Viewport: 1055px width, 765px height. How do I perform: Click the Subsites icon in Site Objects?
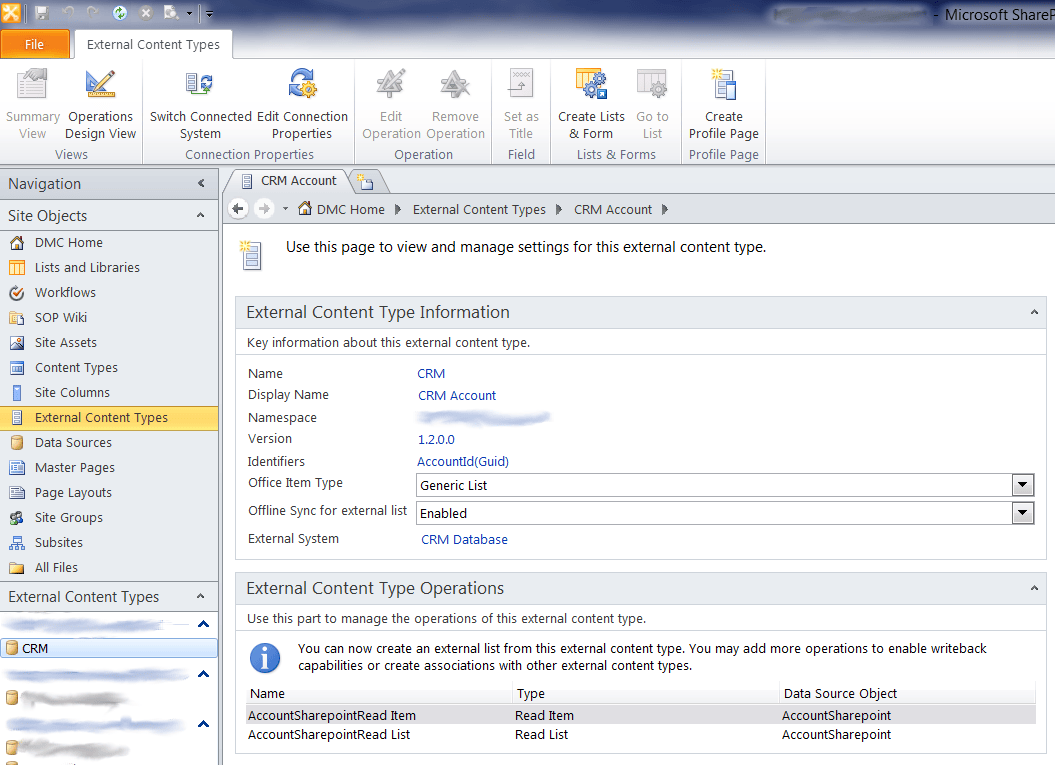[x=17, y=542]
